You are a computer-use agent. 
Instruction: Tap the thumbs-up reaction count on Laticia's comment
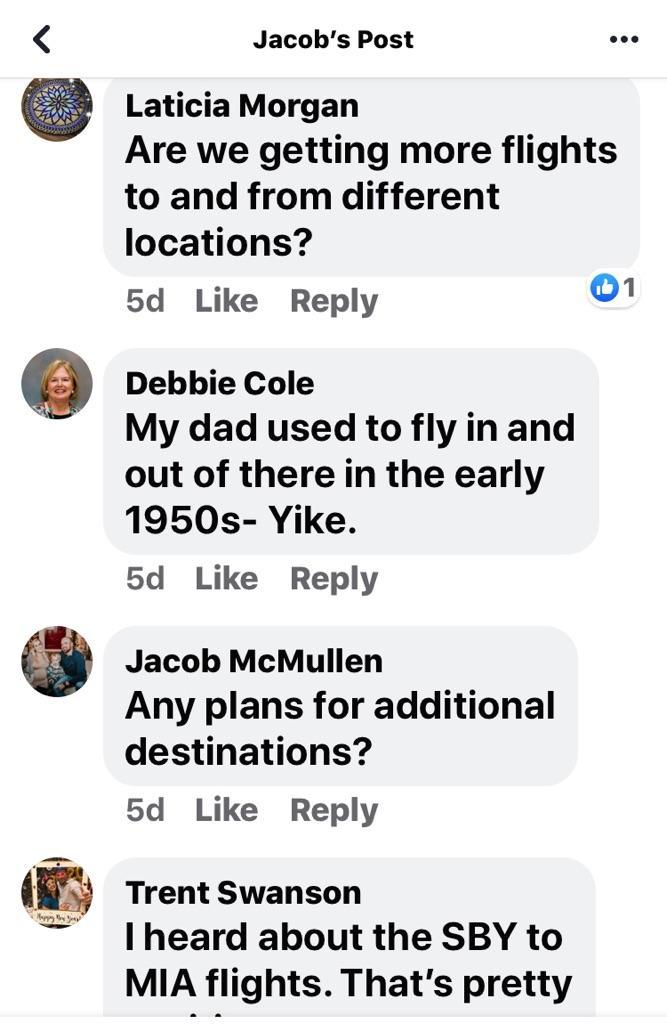[x=613, y=288]
